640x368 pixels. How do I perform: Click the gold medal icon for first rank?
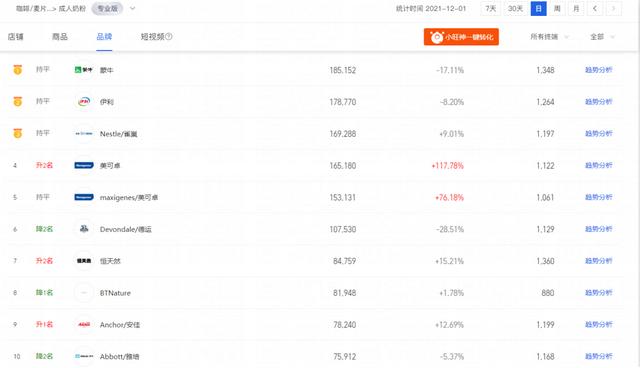18,70
